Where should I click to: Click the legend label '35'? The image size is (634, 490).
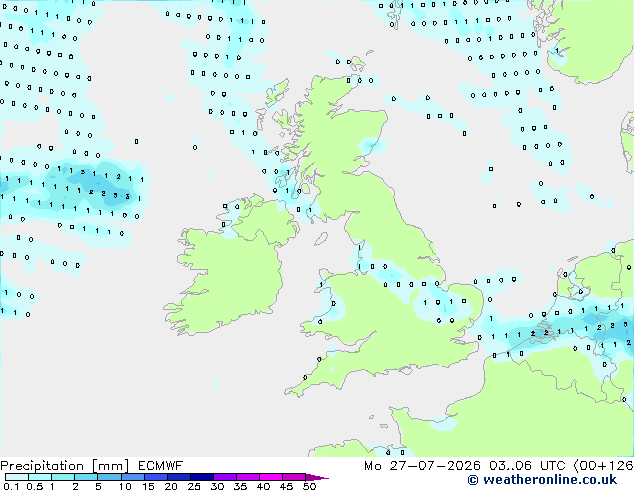click(x=241, y=486)
